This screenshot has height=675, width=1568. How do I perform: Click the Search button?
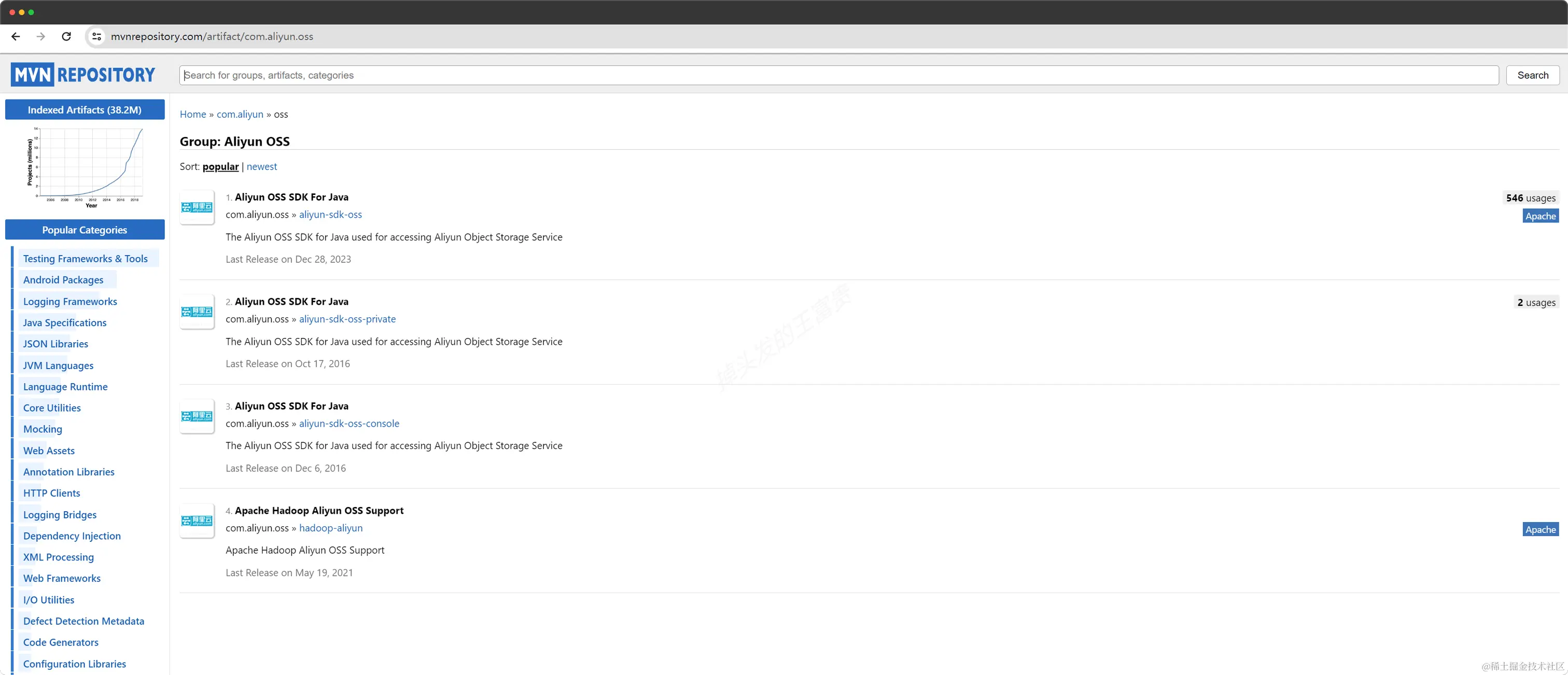pos(1532,76)
